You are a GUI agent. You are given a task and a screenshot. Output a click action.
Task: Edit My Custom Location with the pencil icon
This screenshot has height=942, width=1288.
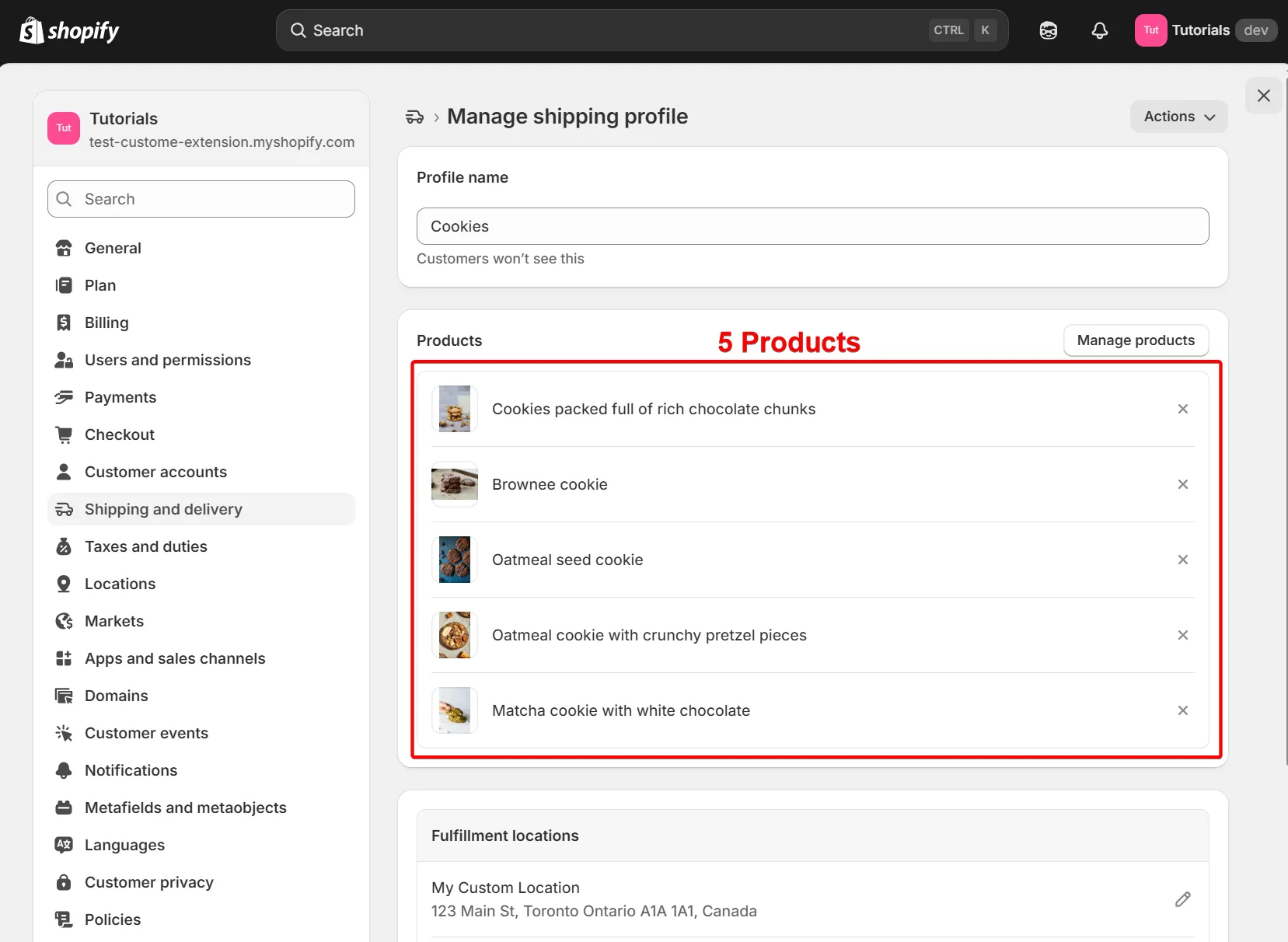coord(1182,899)
